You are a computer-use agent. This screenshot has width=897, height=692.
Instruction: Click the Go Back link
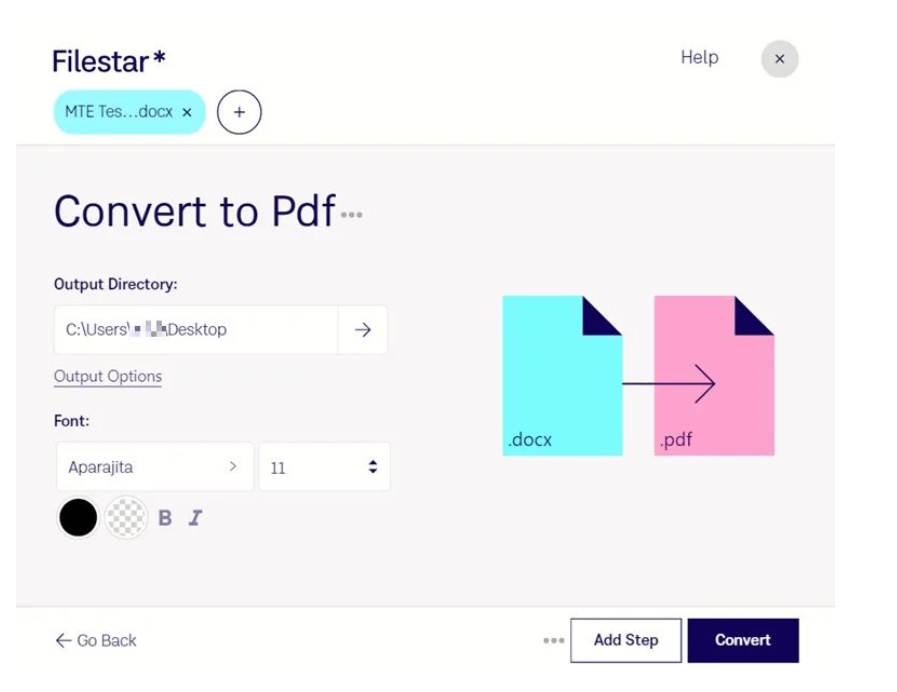tap(94, 640)
